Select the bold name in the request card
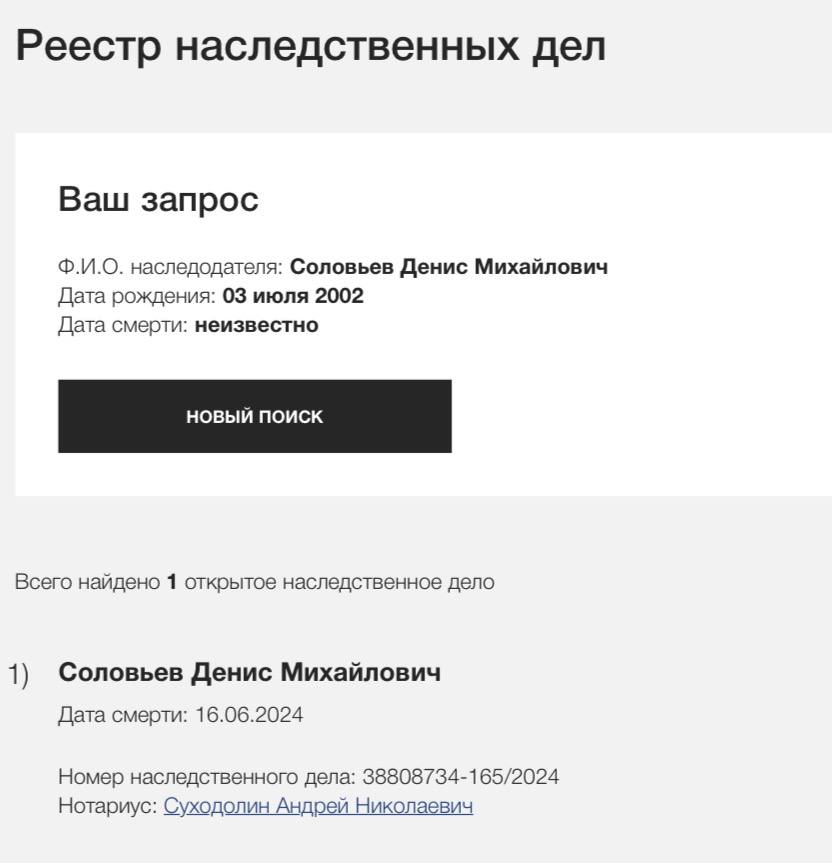The width and height of the screenshot is (832, 863). tap(449, 268)
